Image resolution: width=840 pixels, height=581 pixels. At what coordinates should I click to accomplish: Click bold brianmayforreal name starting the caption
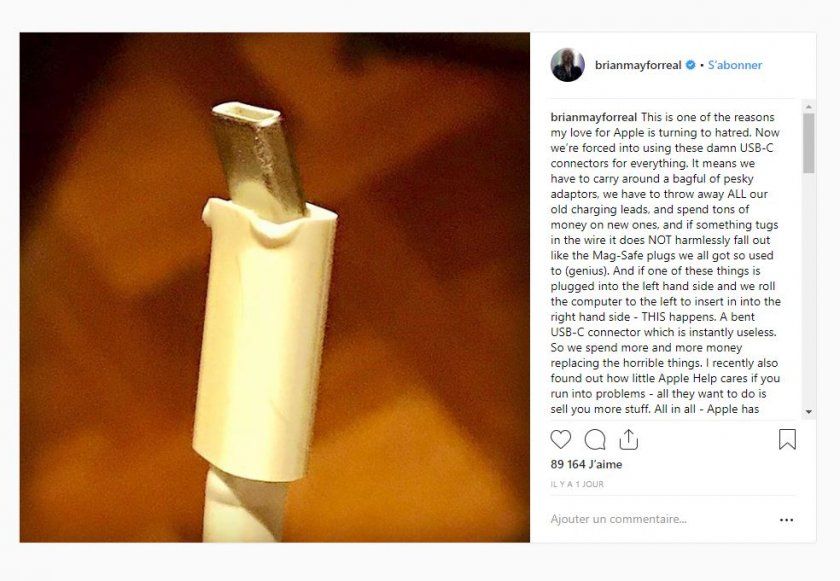[x=594, y=117]
